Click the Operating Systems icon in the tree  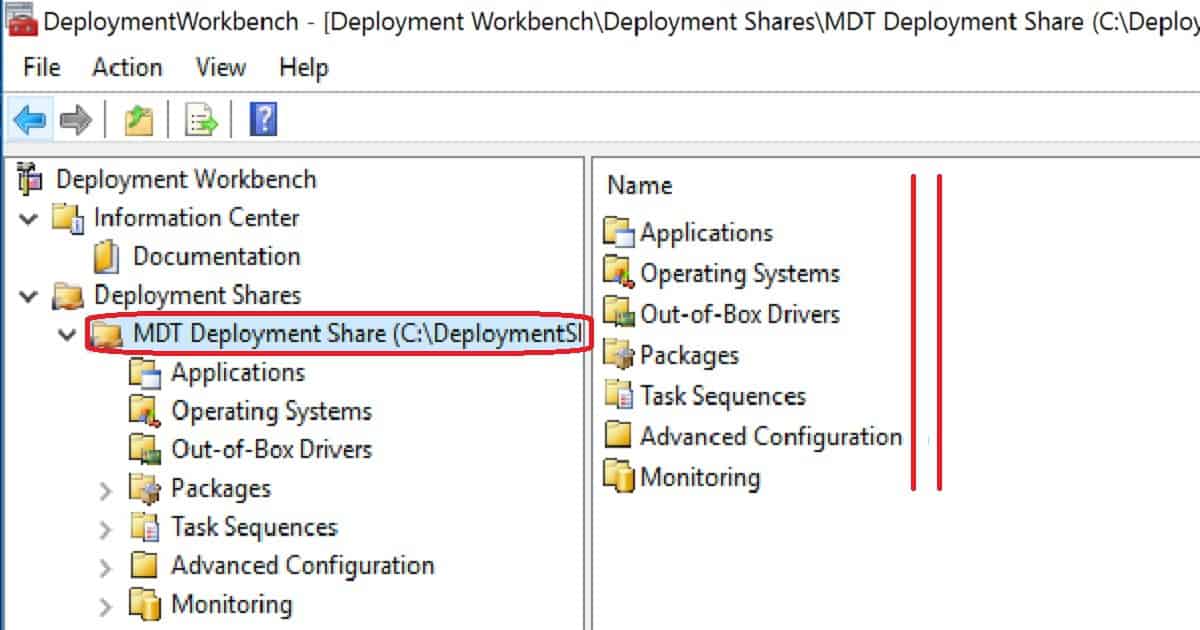(x=146, y=412)
